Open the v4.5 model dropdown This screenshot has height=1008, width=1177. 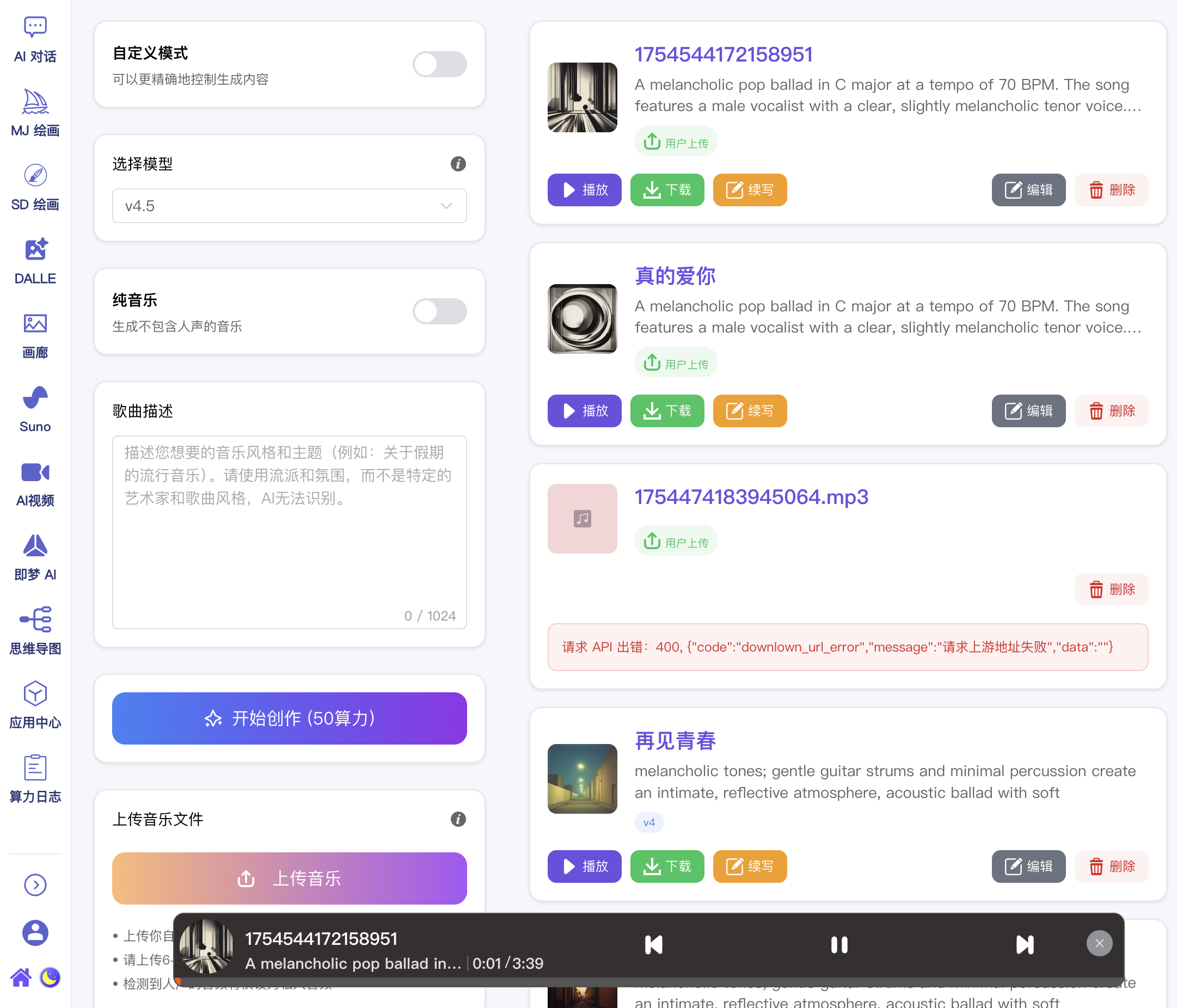click(289, 206)
